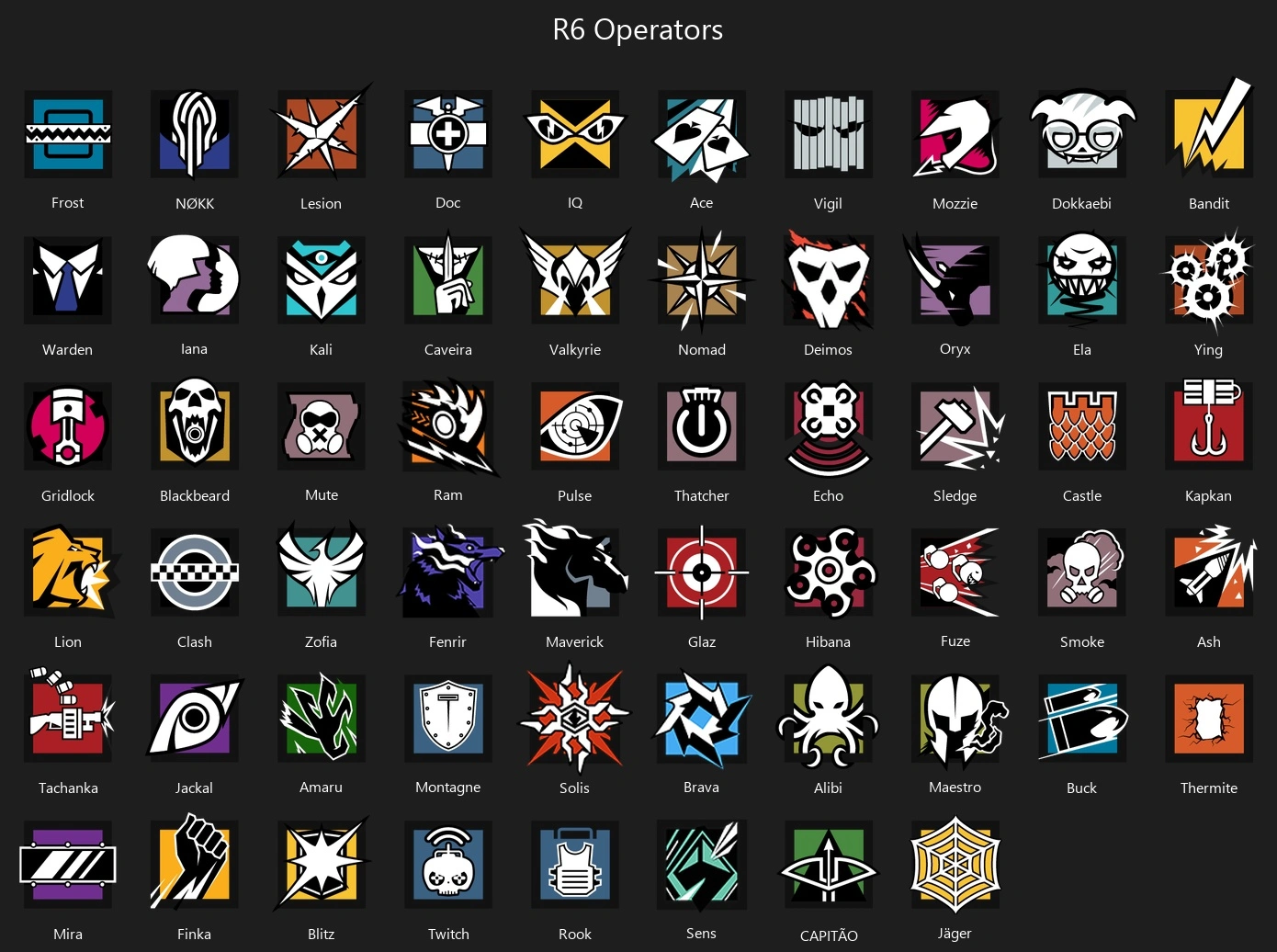Select the Mira operator icon
Screen dimensions: 1277x952
tap(68, 865)
